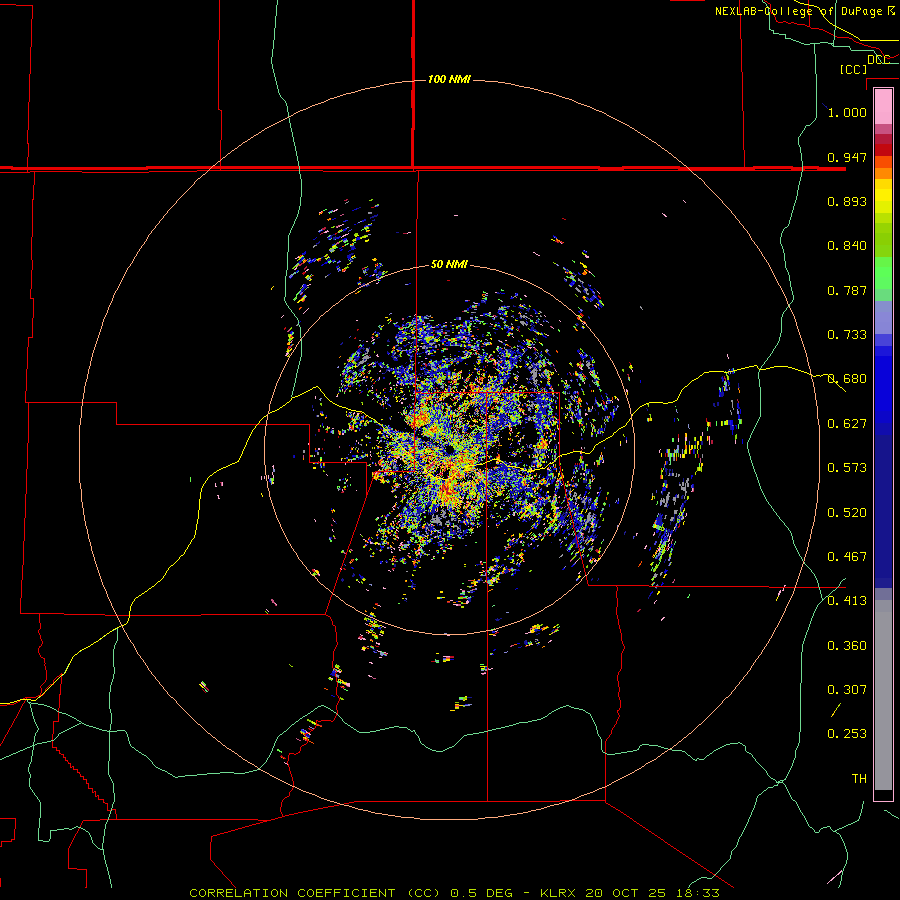Click the 50 NMI range ring label
900x900 pixels.
pyautogui.click(x=449, y=265)
